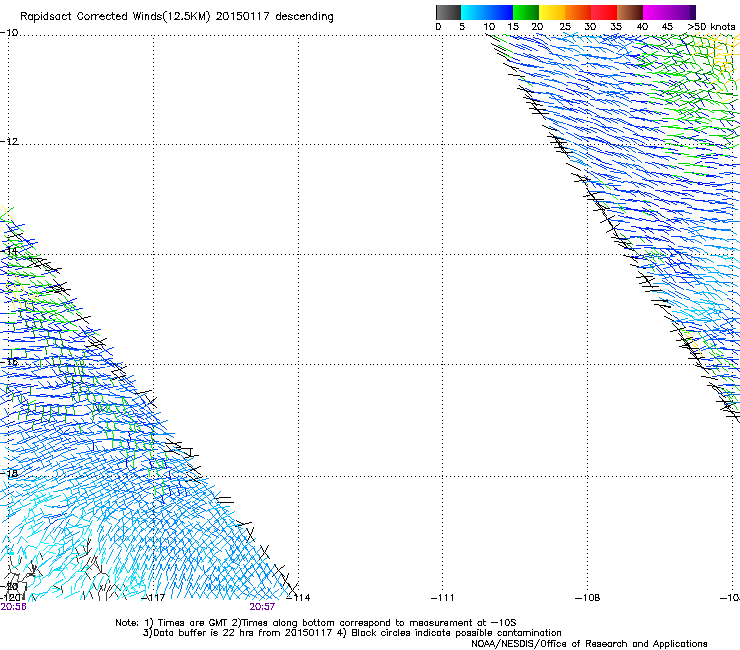Click the gray 0-5 knots legend segment
The height and width of the screenshot is (650, 740).
[448, 12]
